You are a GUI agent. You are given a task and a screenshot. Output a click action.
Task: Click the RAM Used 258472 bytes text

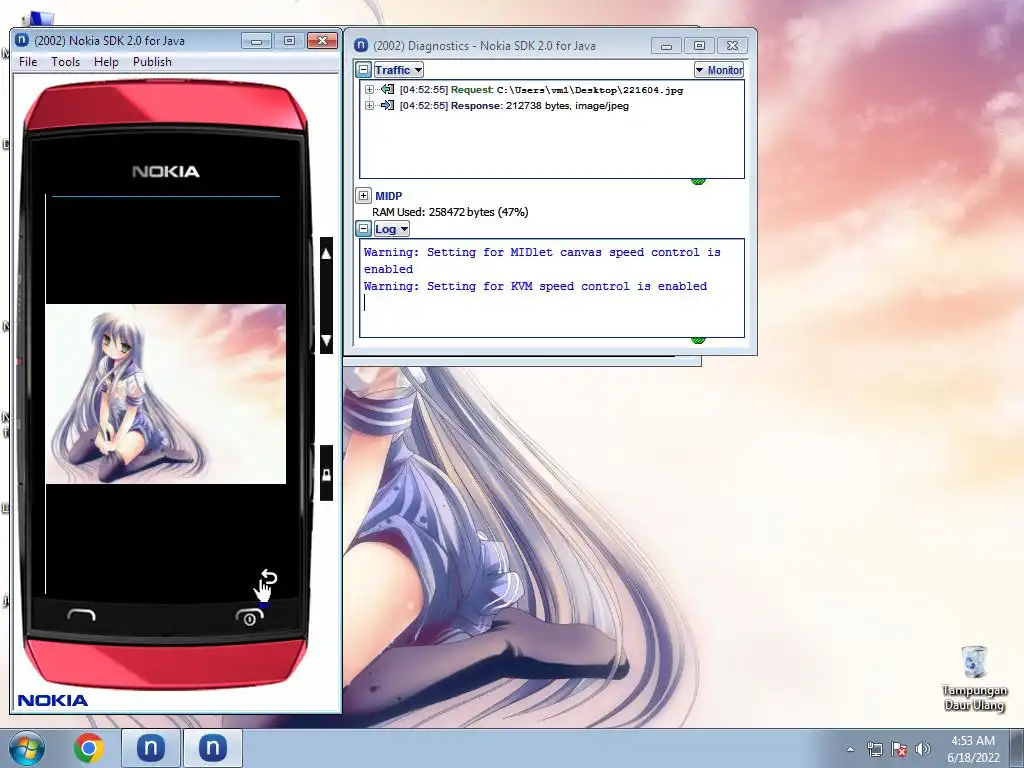coord(450,212)
